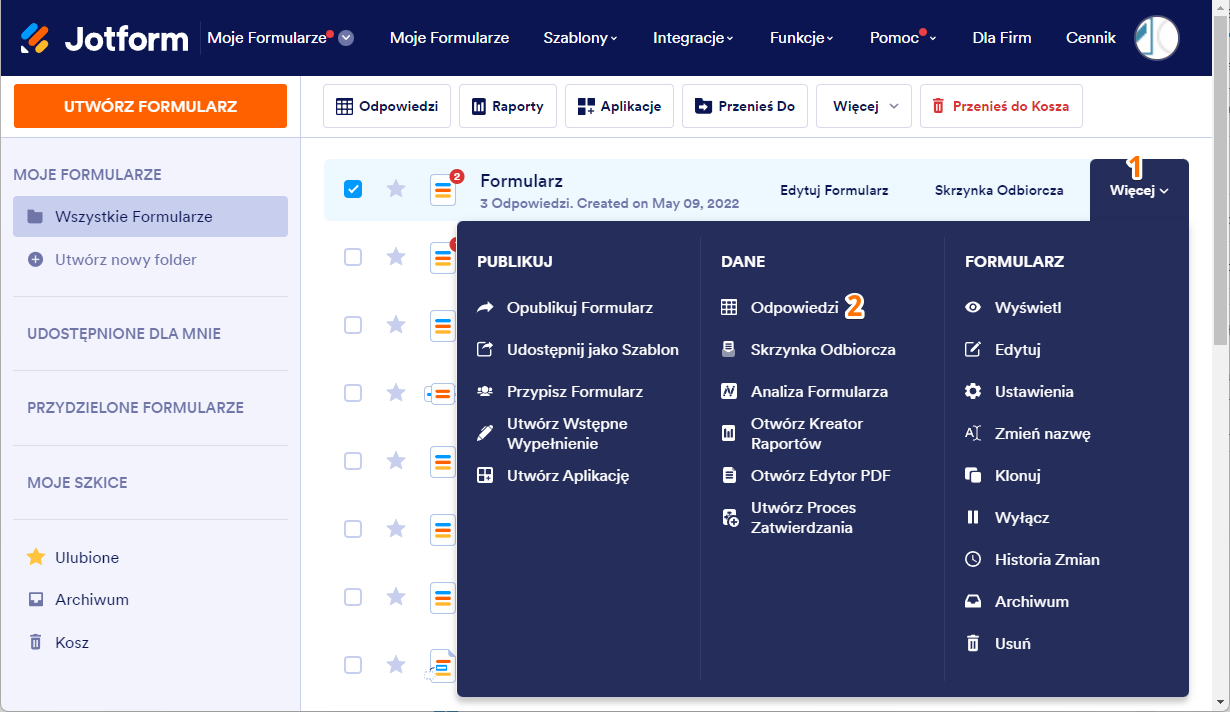This screenshot has width=1230, height=712.
Task: Tick the checkbox of the fifth form row
Action: [353, 461]
